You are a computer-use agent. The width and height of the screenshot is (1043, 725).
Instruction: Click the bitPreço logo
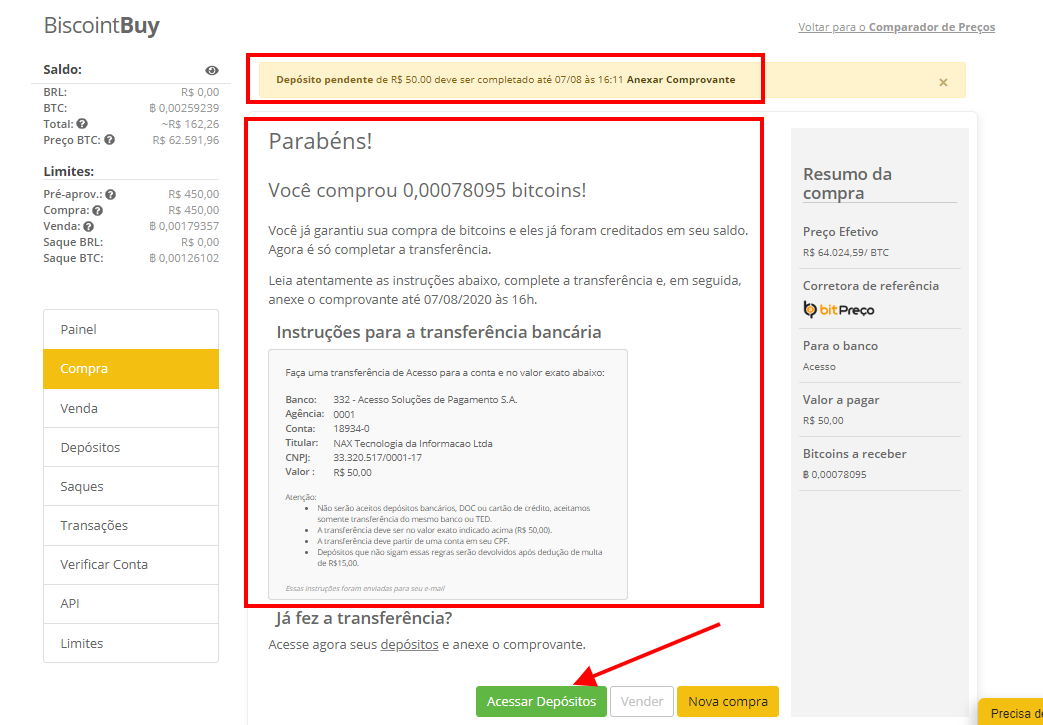click(839, 310)
